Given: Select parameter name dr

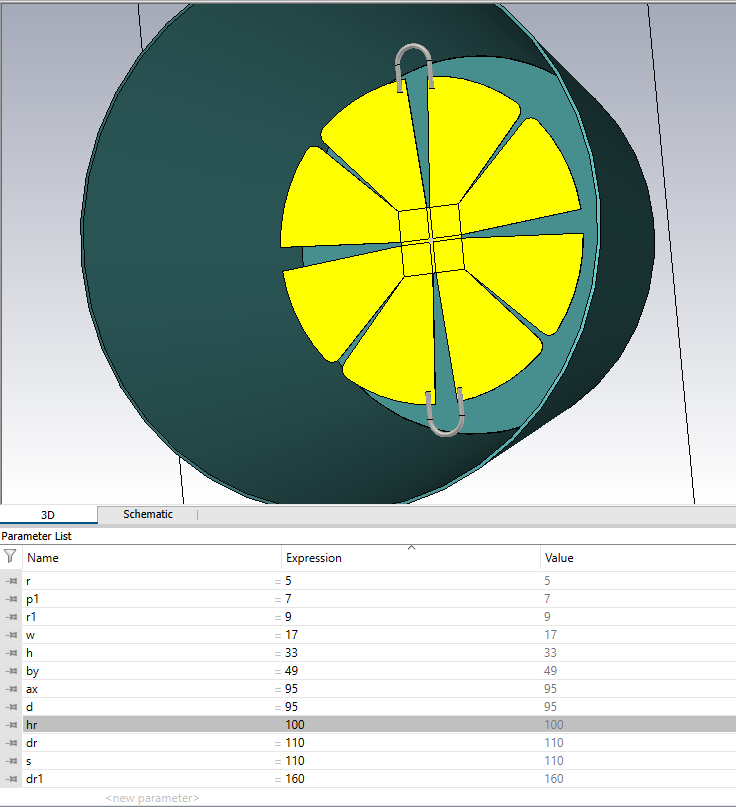Looking at the screenshot, I should point(31,743).
